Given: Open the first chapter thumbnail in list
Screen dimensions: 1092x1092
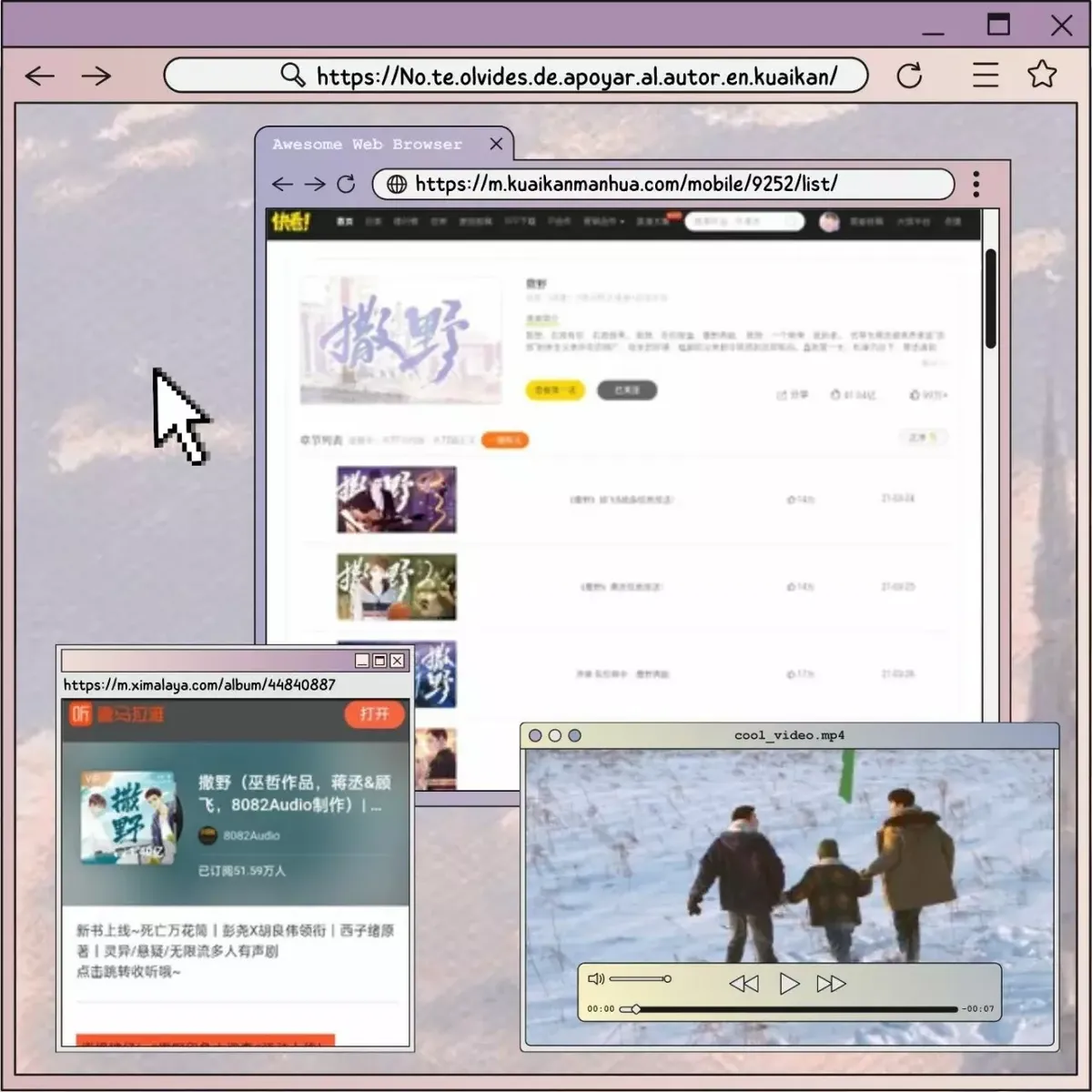Looking at the screenshot, I should (x=397, y=500).
